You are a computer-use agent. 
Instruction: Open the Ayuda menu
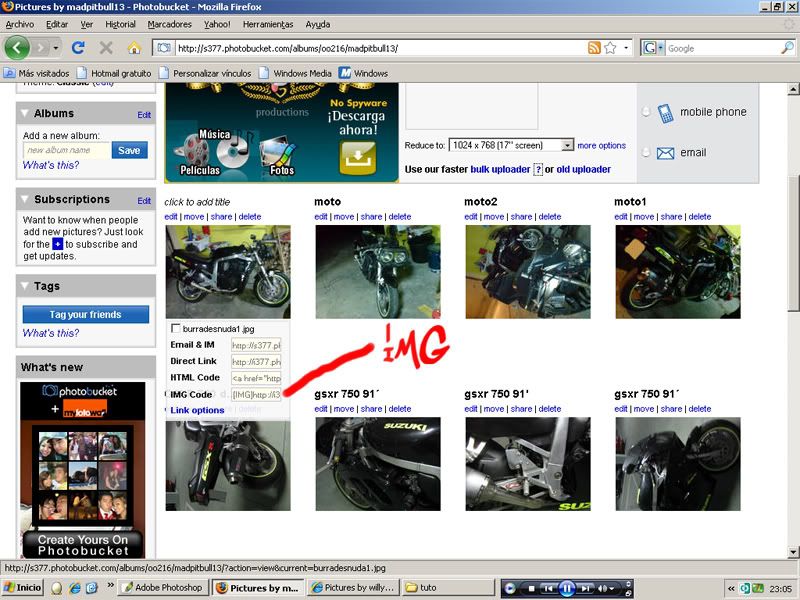pos(317,24)
